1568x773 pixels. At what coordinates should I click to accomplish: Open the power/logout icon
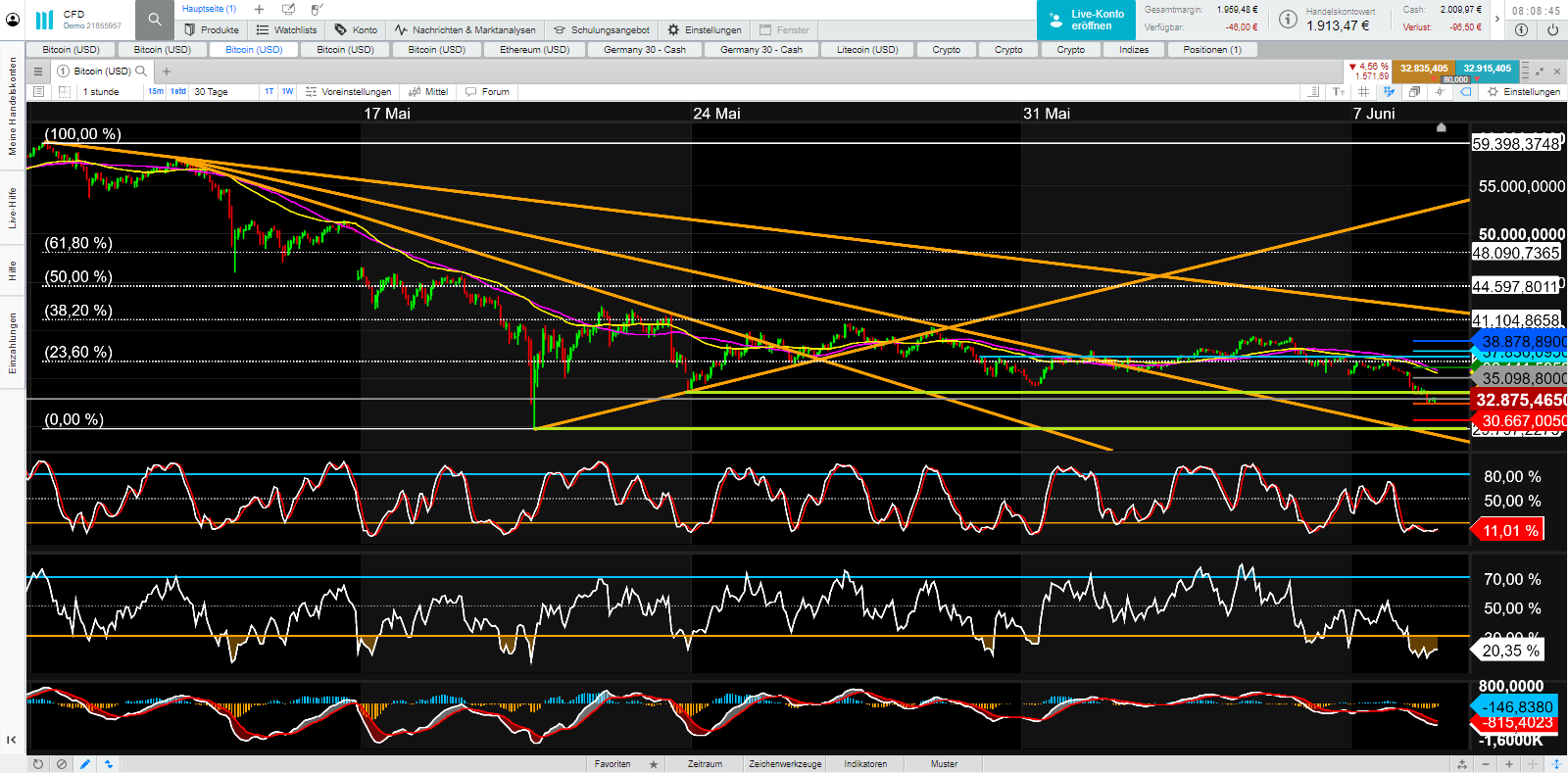pos(1552,29)
